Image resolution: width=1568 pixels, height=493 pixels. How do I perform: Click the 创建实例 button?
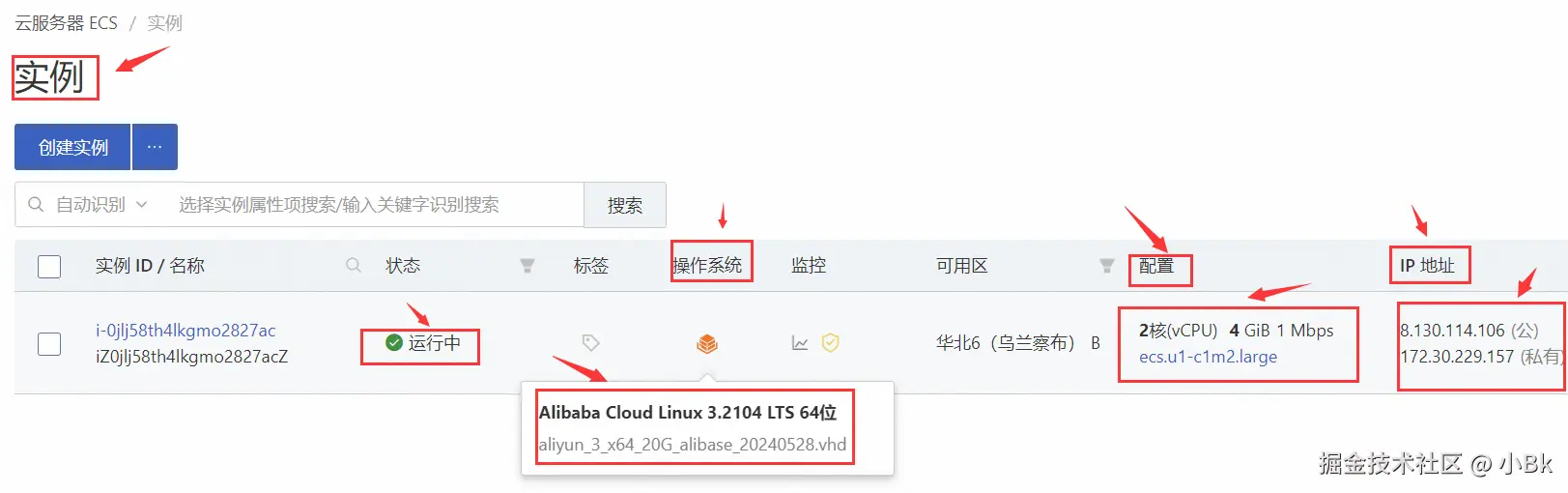(x=72, y=147)
